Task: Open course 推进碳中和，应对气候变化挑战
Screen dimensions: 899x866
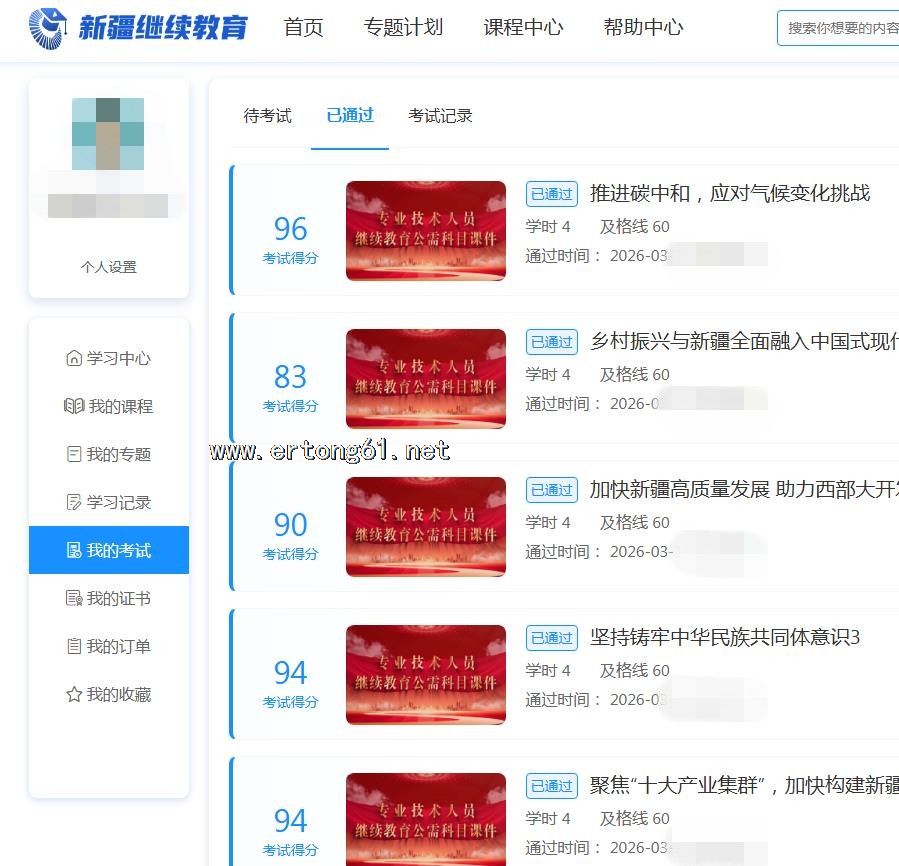Action: pos(729,193)
